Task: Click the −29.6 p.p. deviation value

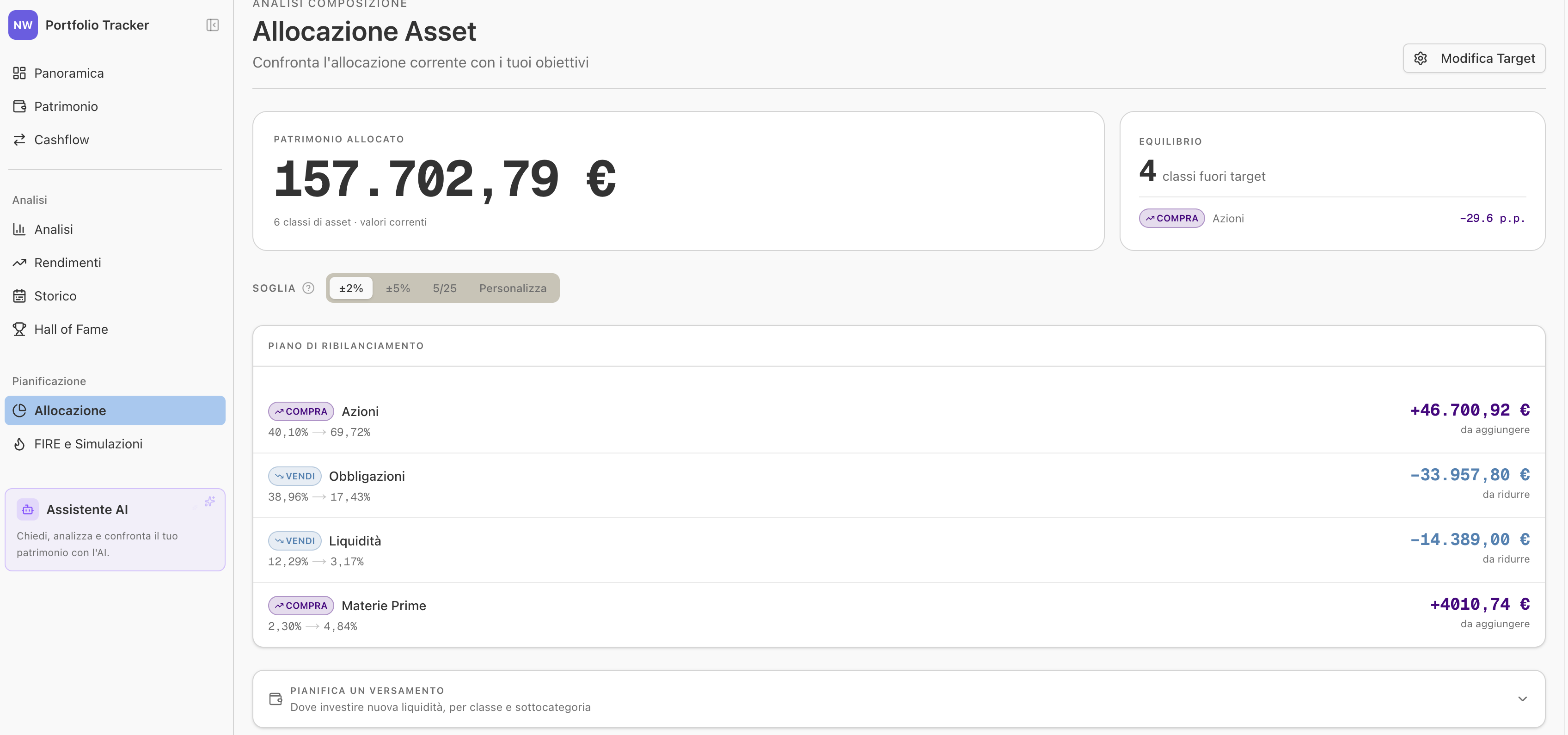Action: tap(1493, 219)
